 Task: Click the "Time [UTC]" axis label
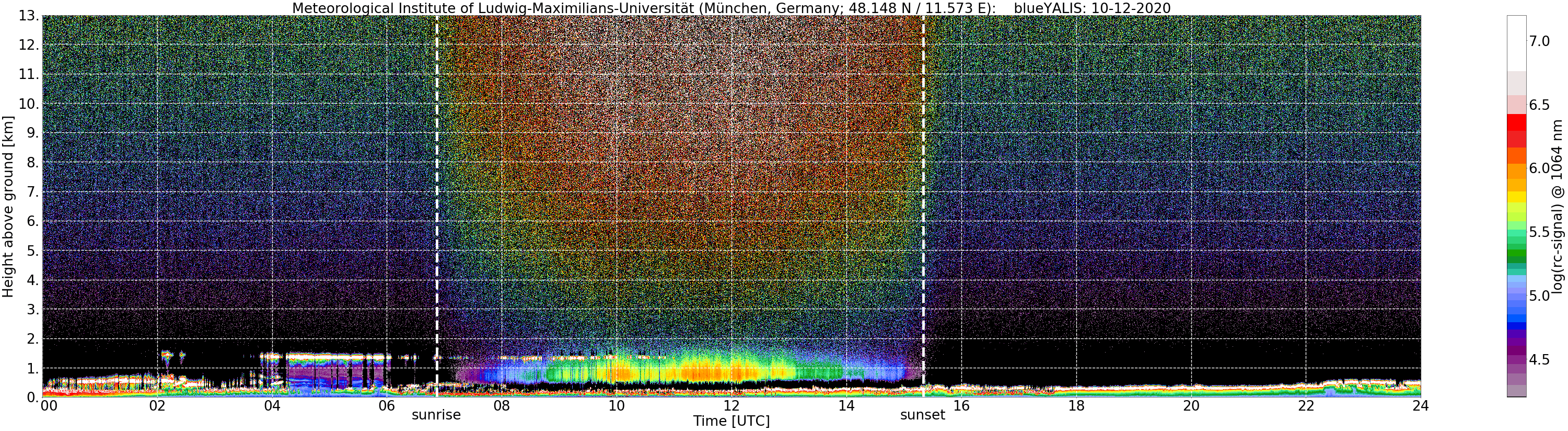pos(731,421)
